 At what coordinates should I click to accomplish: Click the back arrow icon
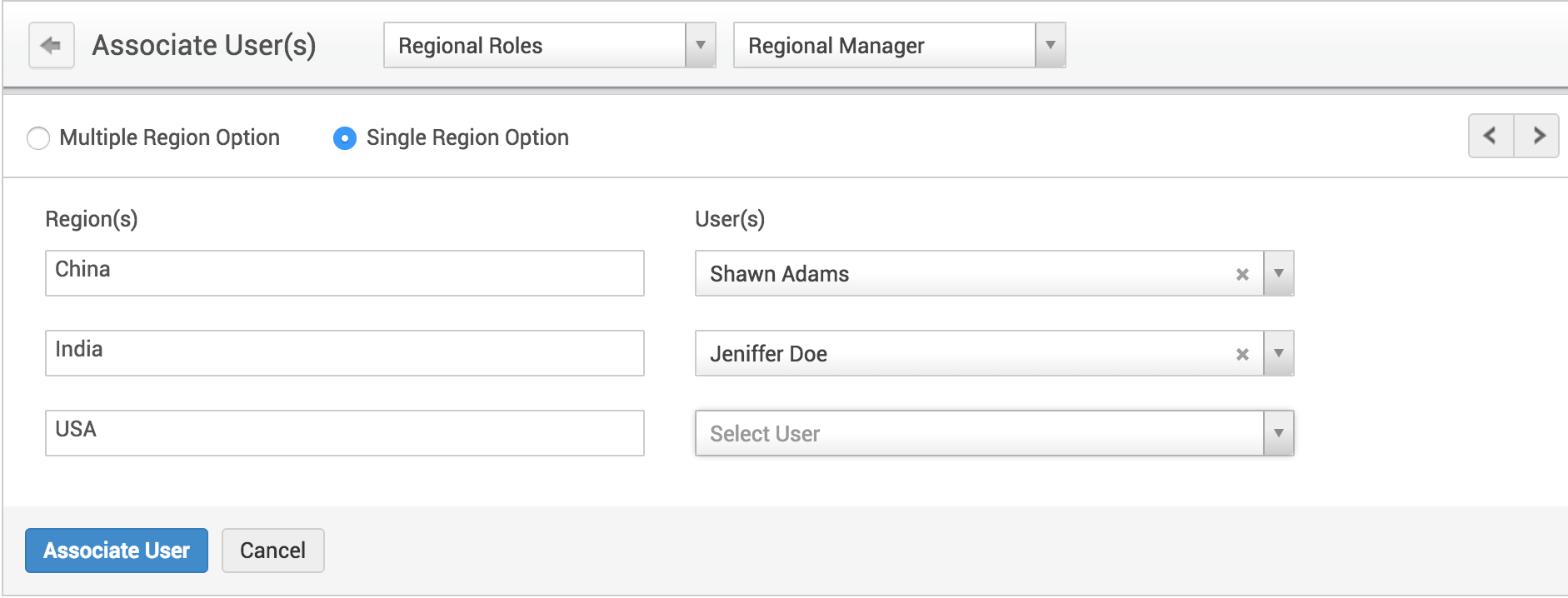click(x=52, y=45)
